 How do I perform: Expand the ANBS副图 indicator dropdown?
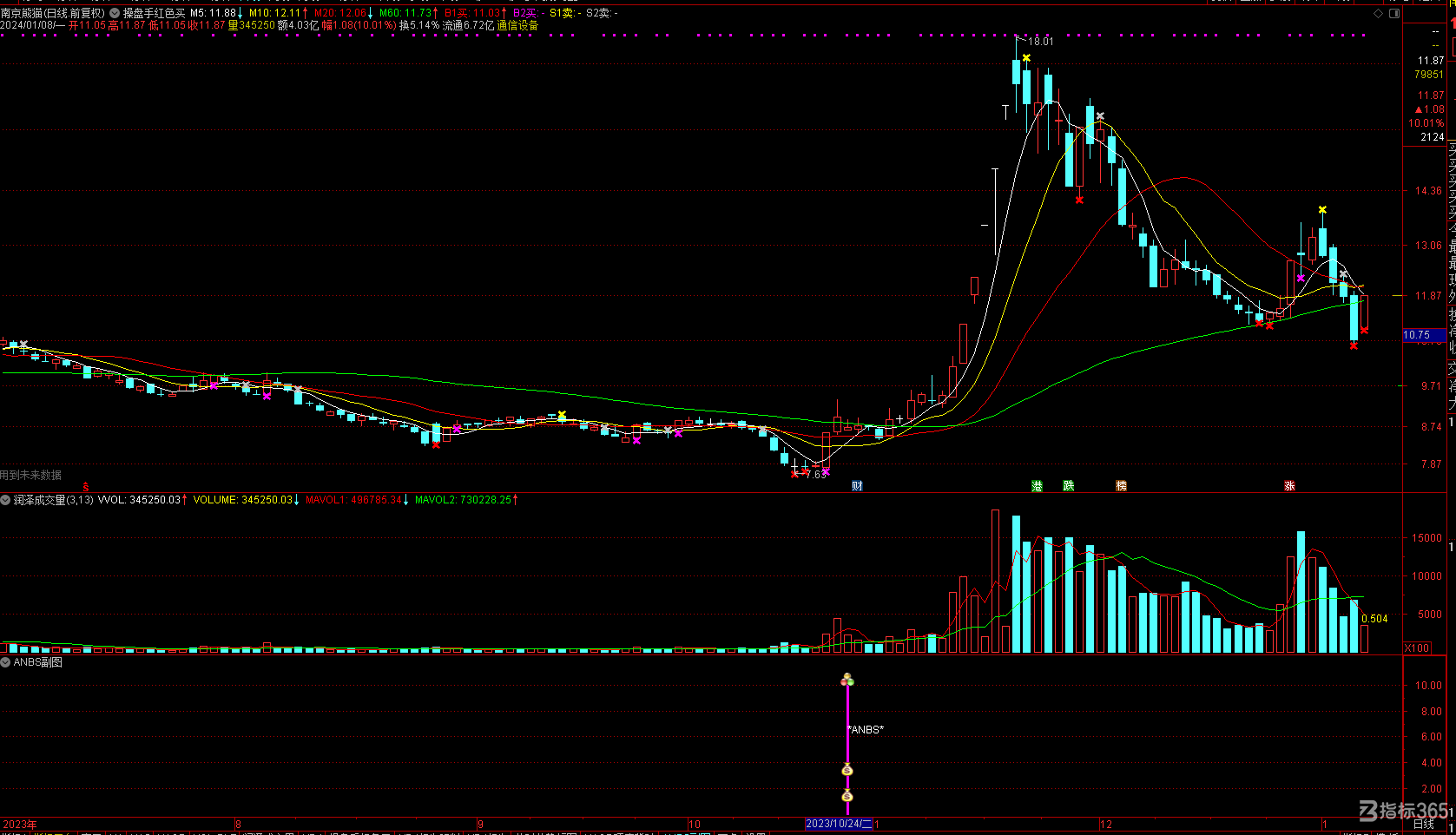[5, 662]
